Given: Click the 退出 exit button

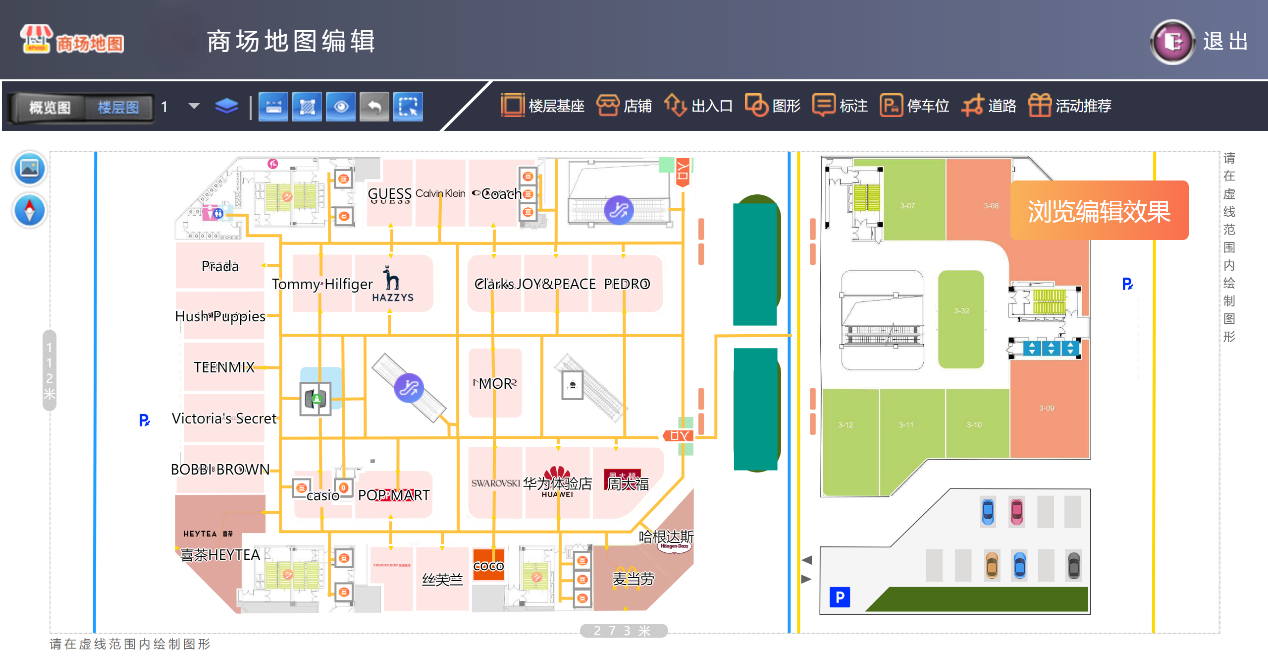Looking at the screenshot, I should (1200, 42).
